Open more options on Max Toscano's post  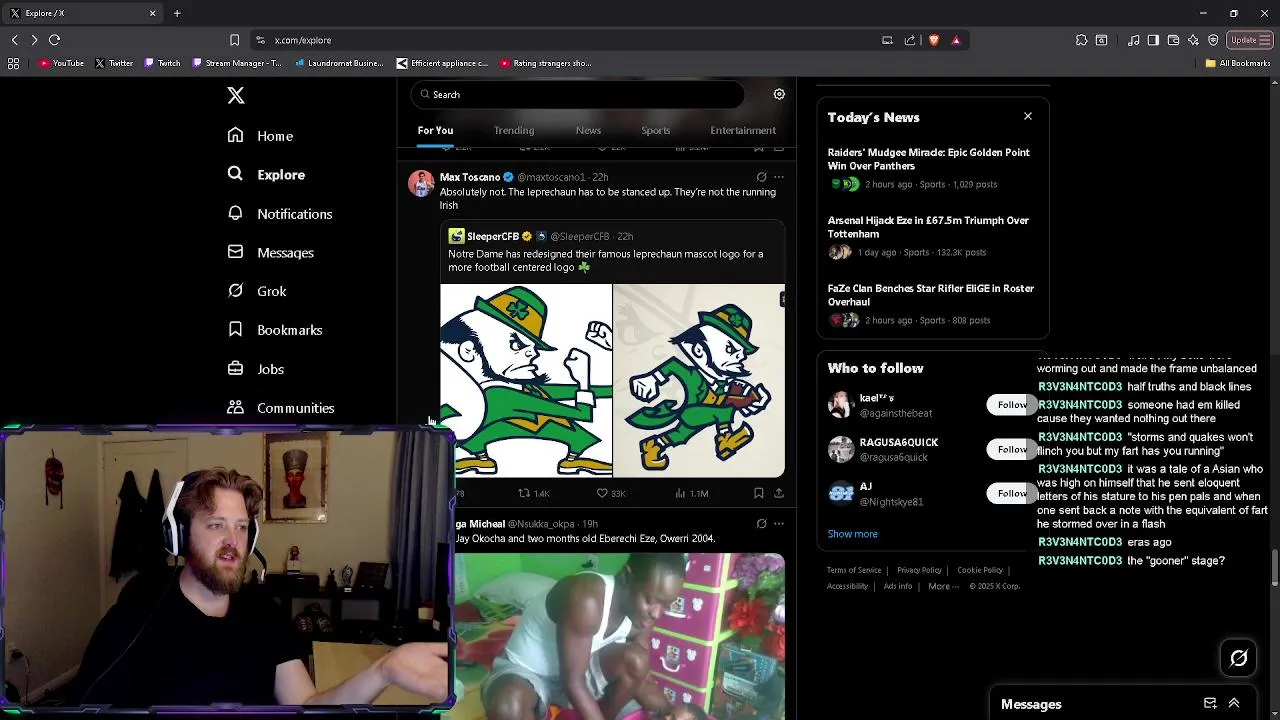point(779,177)
